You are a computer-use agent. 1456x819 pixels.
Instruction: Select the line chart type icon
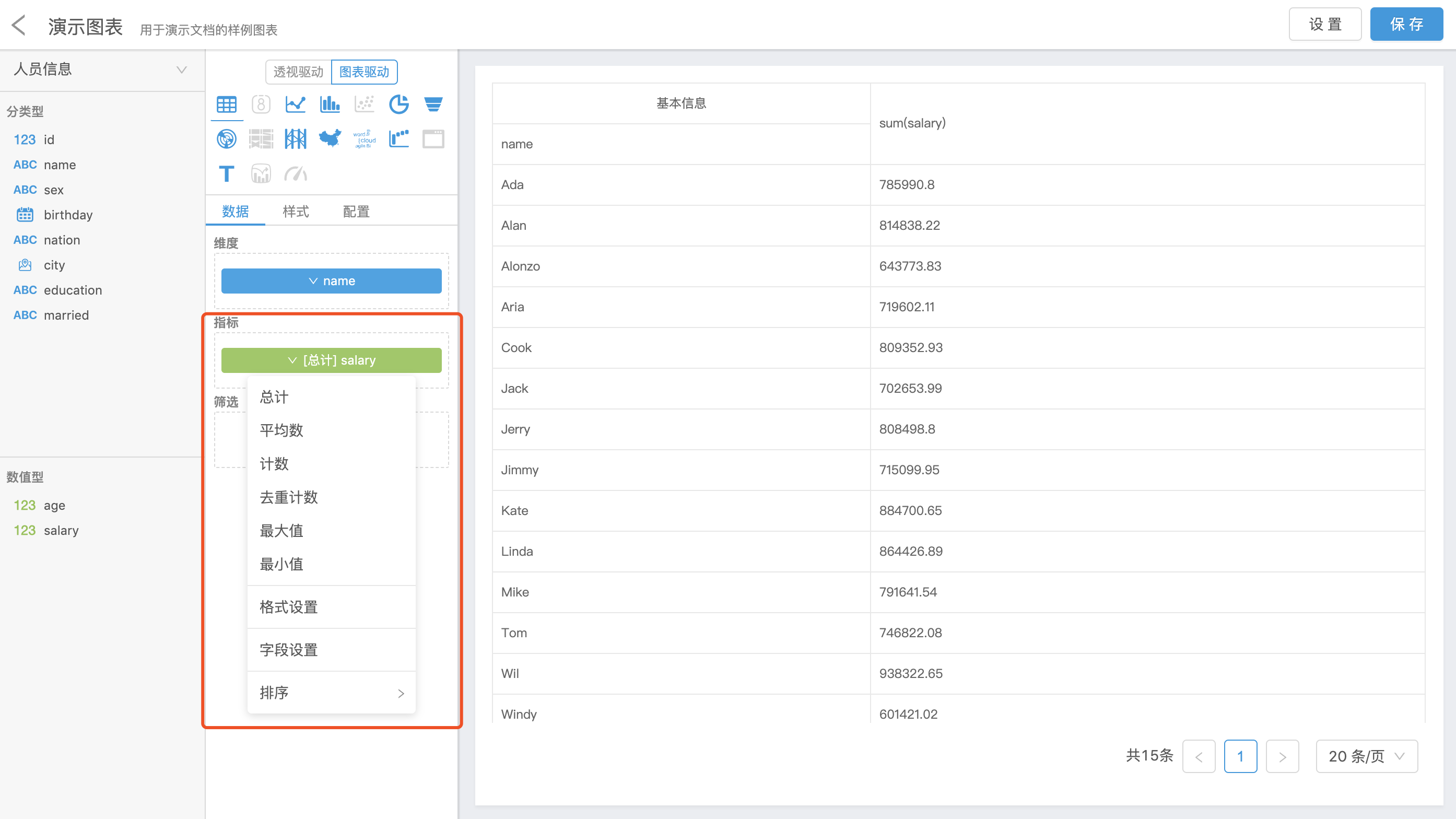[x=295, y=104]
